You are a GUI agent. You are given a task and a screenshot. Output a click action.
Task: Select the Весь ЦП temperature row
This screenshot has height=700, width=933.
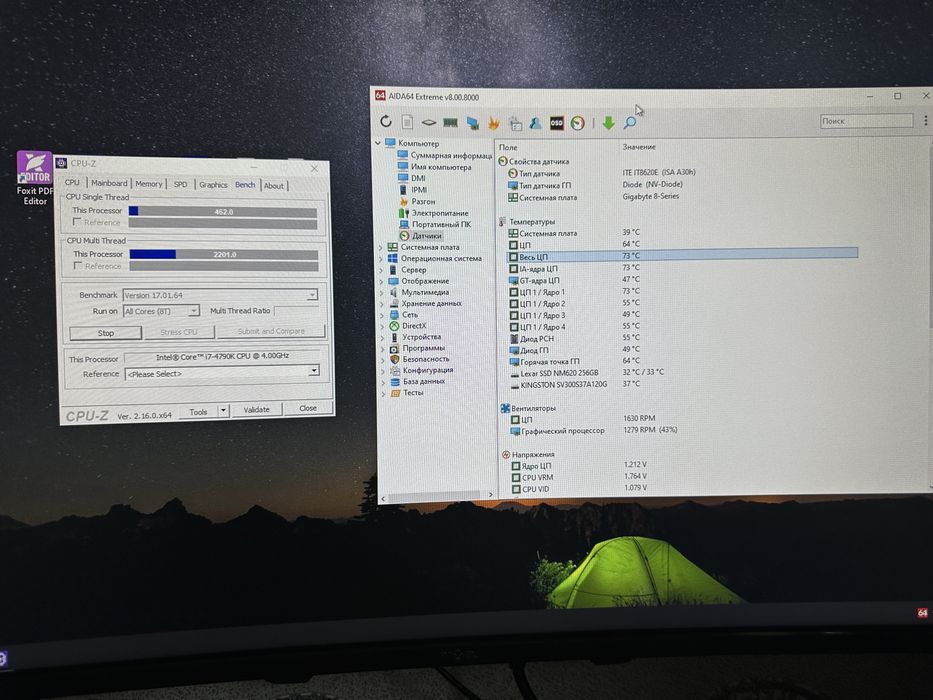pos(682,256)
